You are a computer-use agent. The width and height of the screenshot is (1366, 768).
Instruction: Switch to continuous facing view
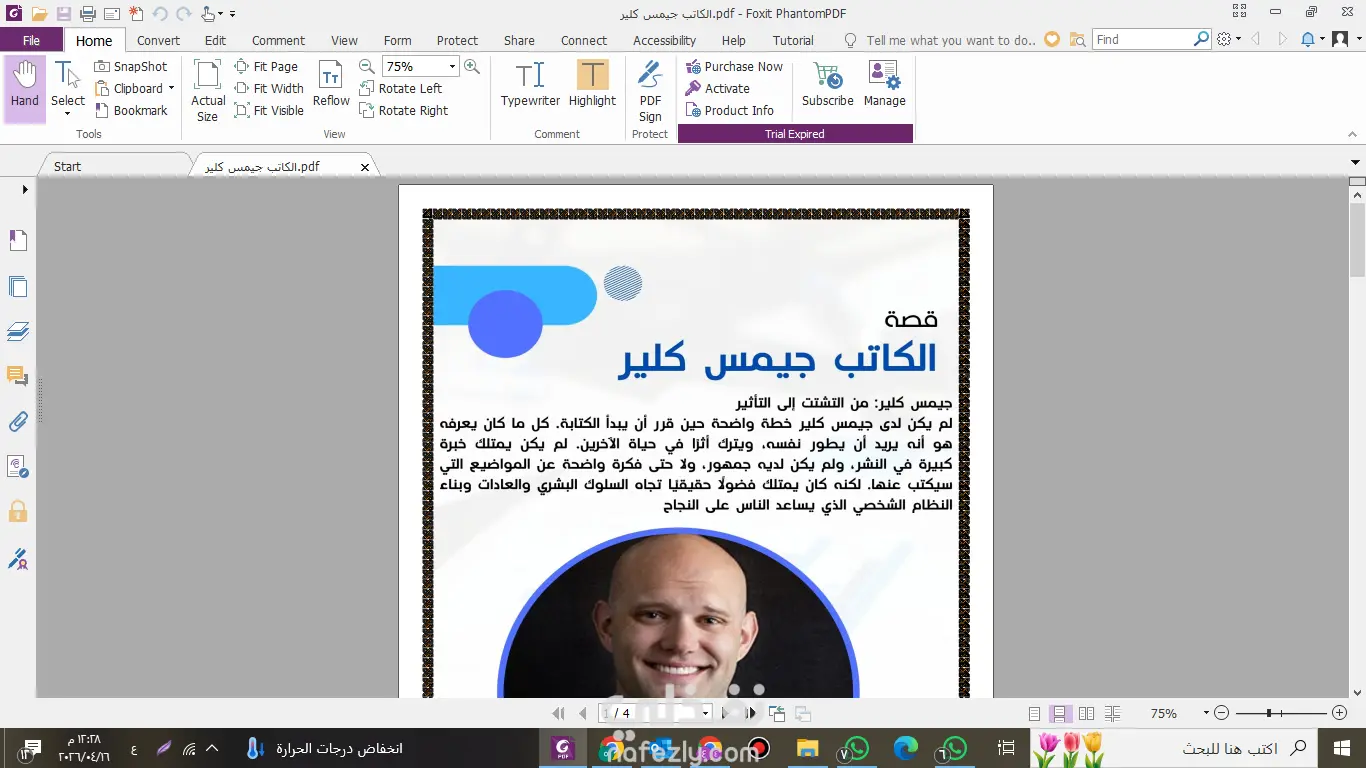(x=1113, y=714)
